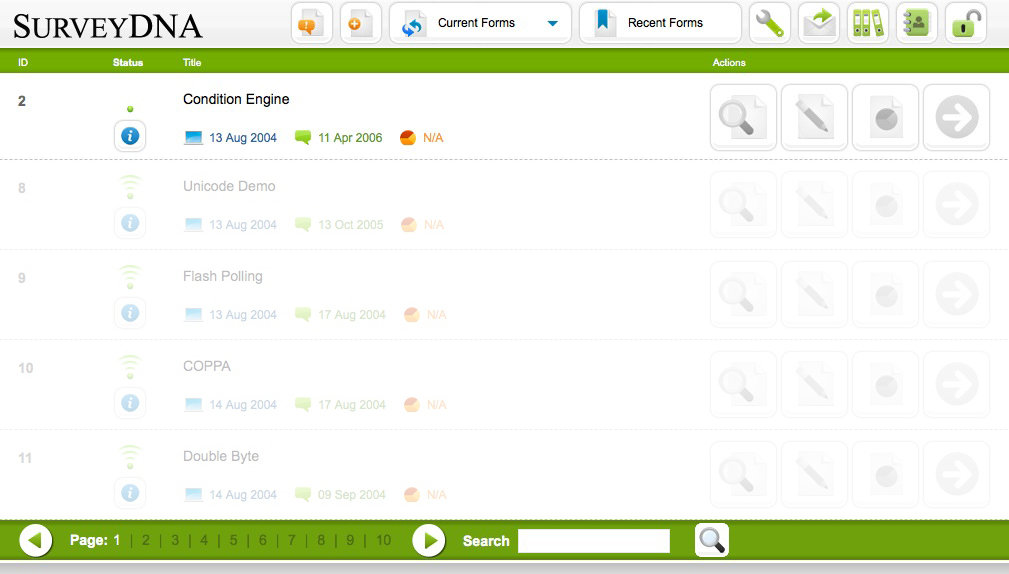The height and width of the screenshot is (574, 1009).
Task: Go to page 5 in pagination
Action: 234,541
